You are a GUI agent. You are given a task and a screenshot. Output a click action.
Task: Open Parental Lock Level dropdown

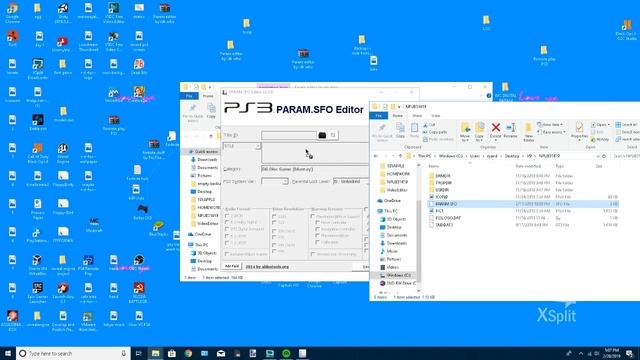[351, 181]
